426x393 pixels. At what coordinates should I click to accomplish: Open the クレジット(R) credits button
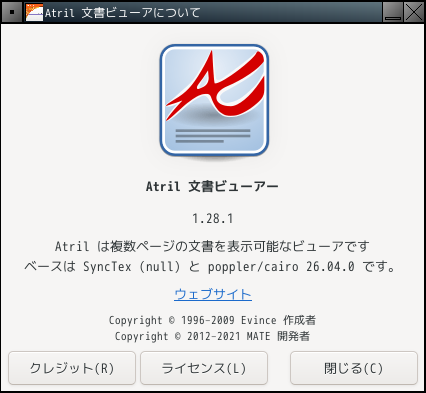coord(72,368)
